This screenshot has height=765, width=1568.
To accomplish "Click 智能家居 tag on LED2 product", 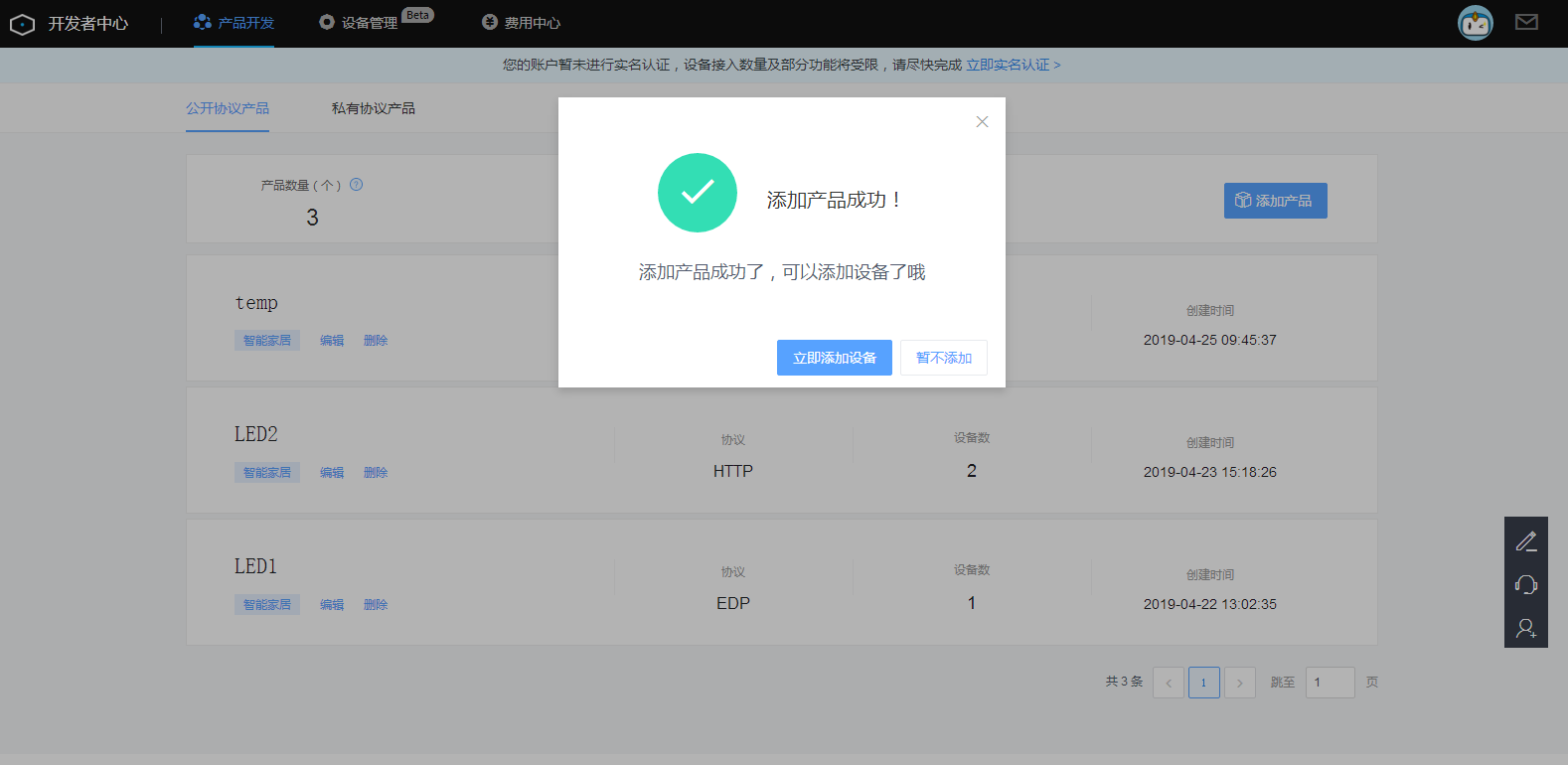I will coord(267,473).
